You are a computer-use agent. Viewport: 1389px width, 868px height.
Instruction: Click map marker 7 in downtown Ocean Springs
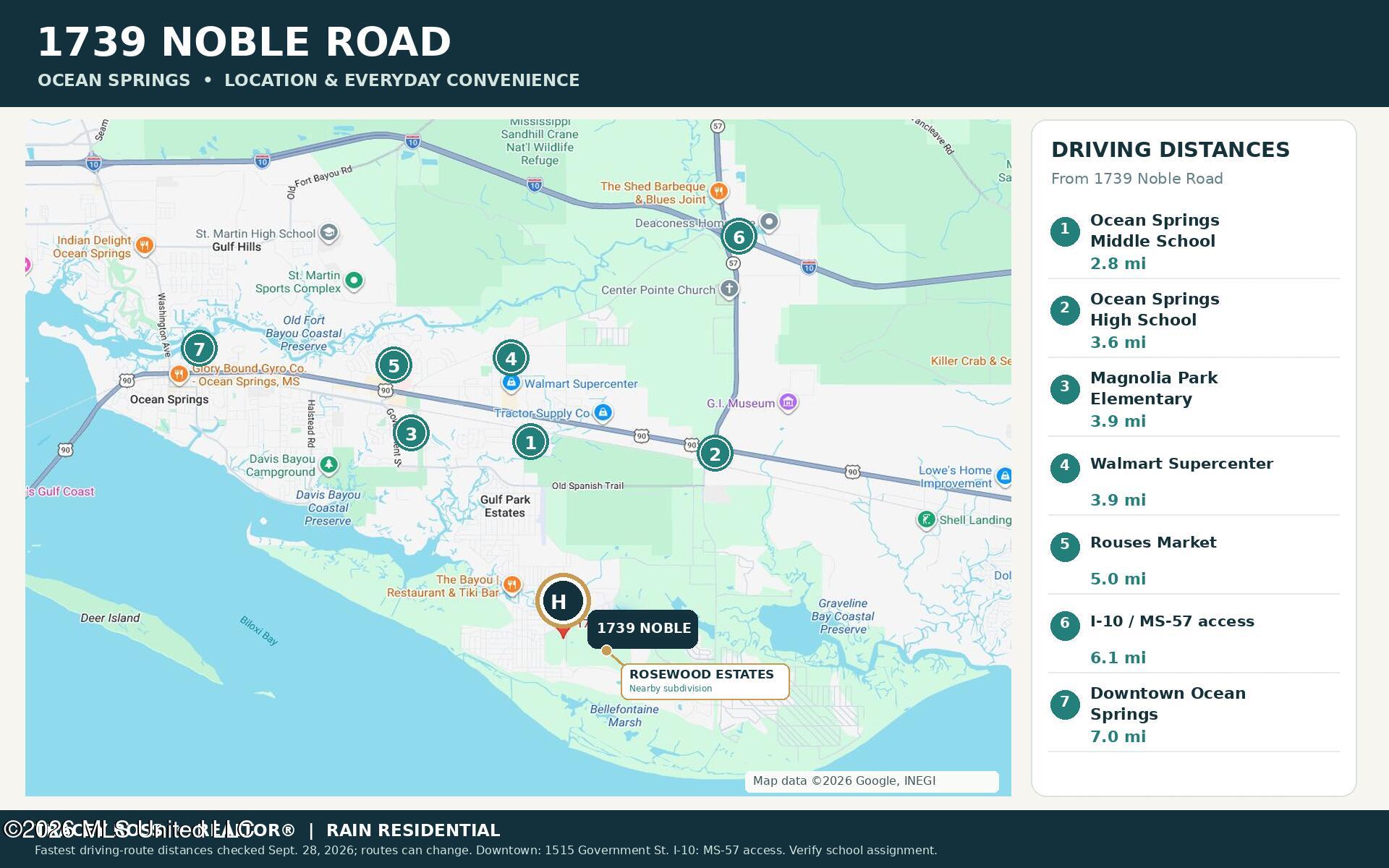pos(199,349)
